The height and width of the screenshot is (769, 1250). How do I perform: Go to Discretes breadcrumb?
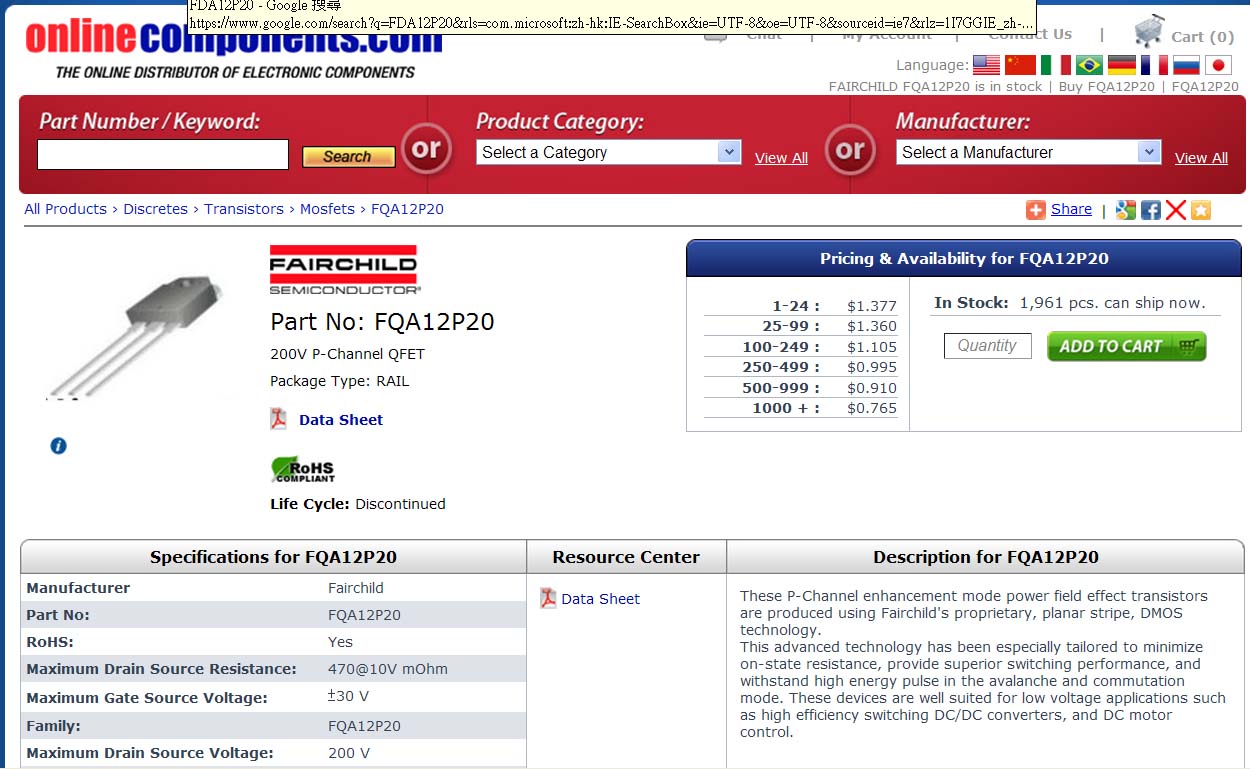tap(155, 209)
